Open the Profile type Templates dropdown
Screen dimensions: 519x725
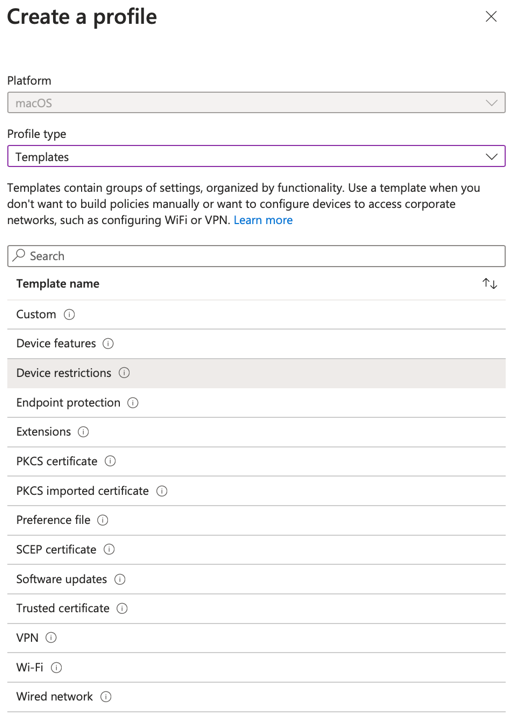[x=256, y=156]
